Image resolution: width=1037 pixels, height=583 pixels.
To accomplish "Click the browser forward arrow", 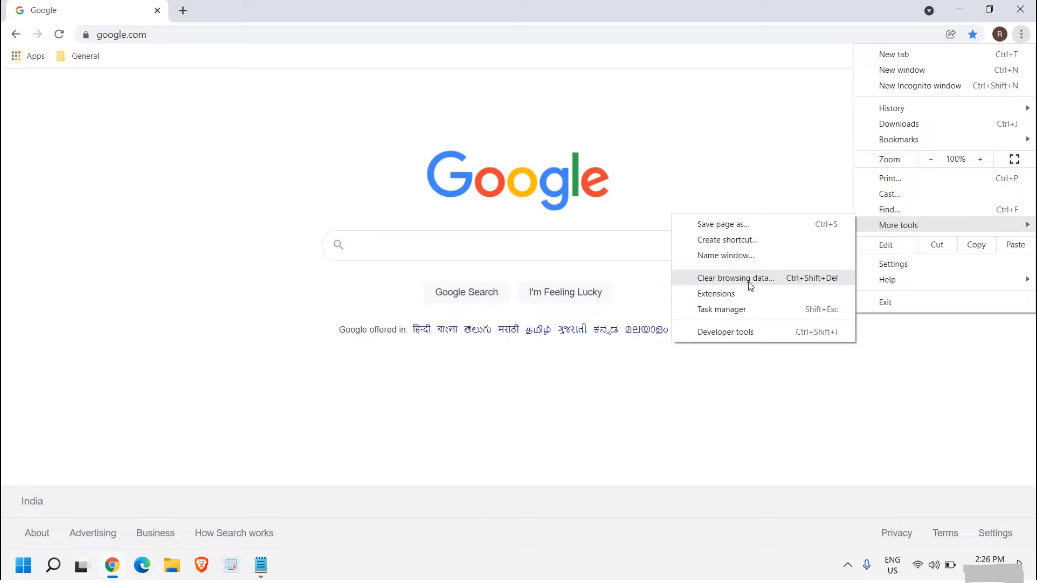I will coord(38,34).
